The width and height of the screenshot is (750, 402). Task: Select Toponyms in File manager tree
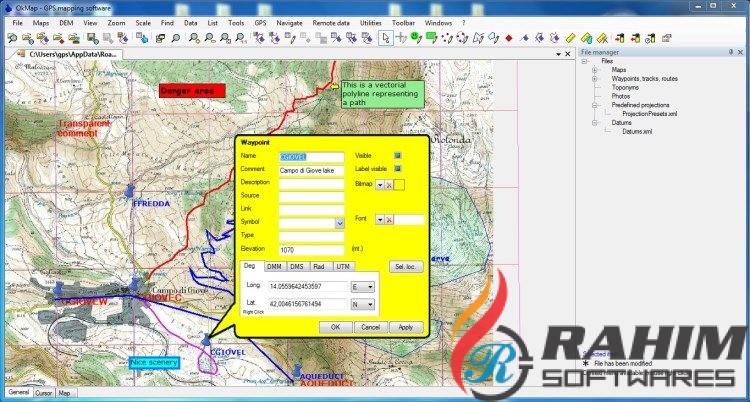(x=625, y=88)
